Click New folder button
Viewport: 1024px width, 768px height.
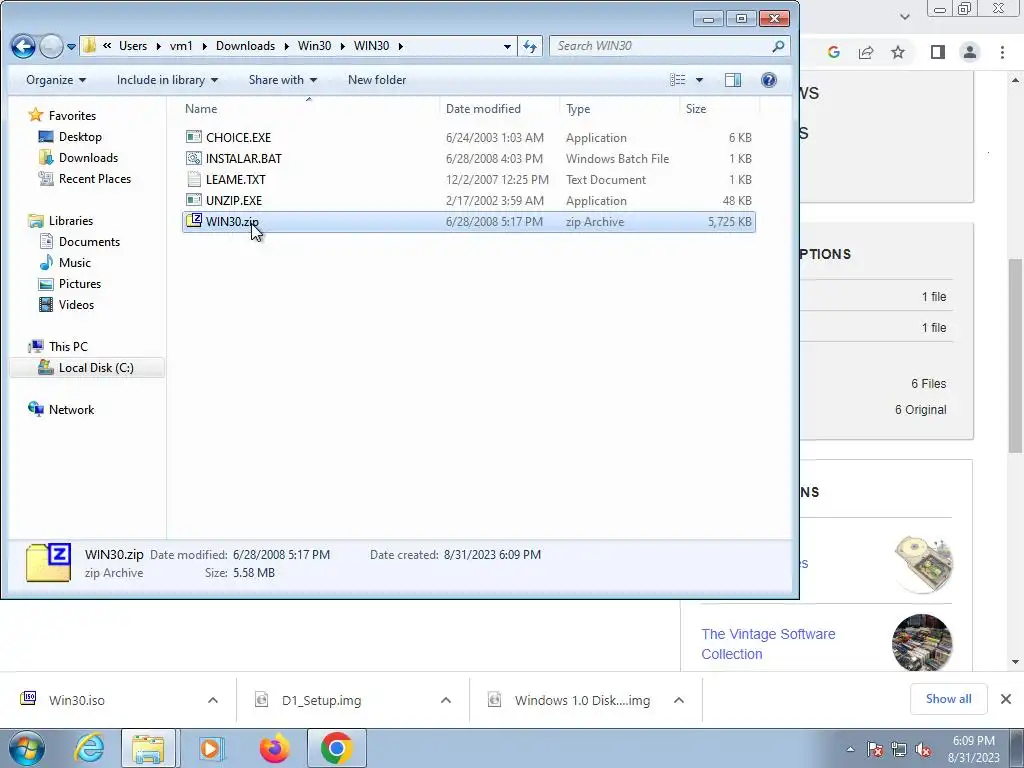(377, 80)
